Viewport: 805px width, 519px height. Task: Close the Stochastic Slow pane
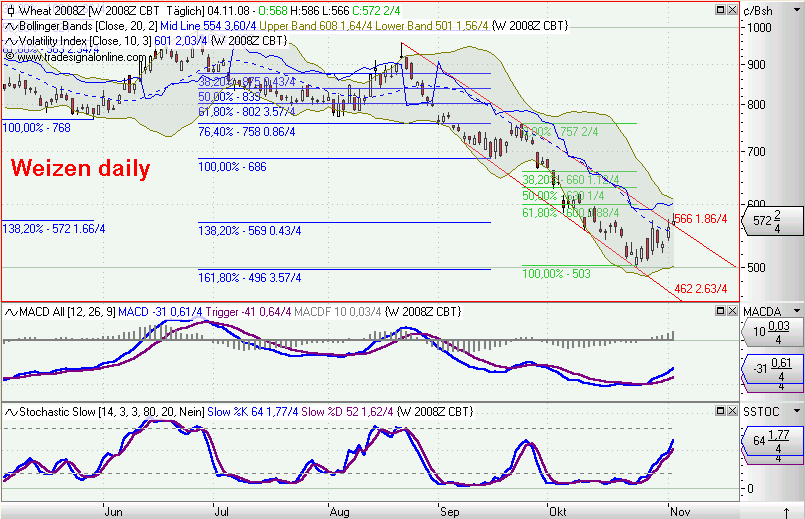pyautogui.click(x=732, y=411)
